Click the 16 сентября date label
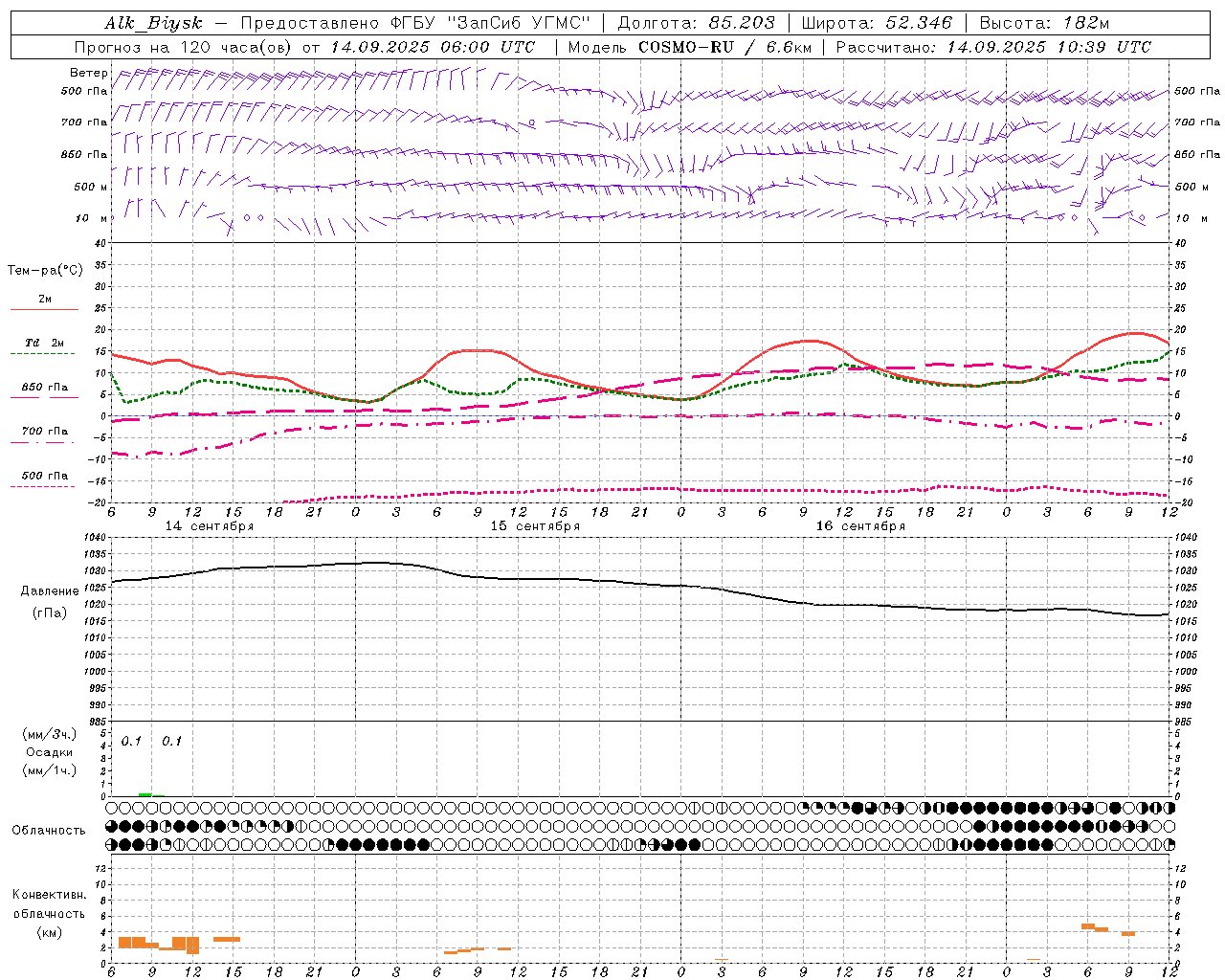 (x=860, y=526)
